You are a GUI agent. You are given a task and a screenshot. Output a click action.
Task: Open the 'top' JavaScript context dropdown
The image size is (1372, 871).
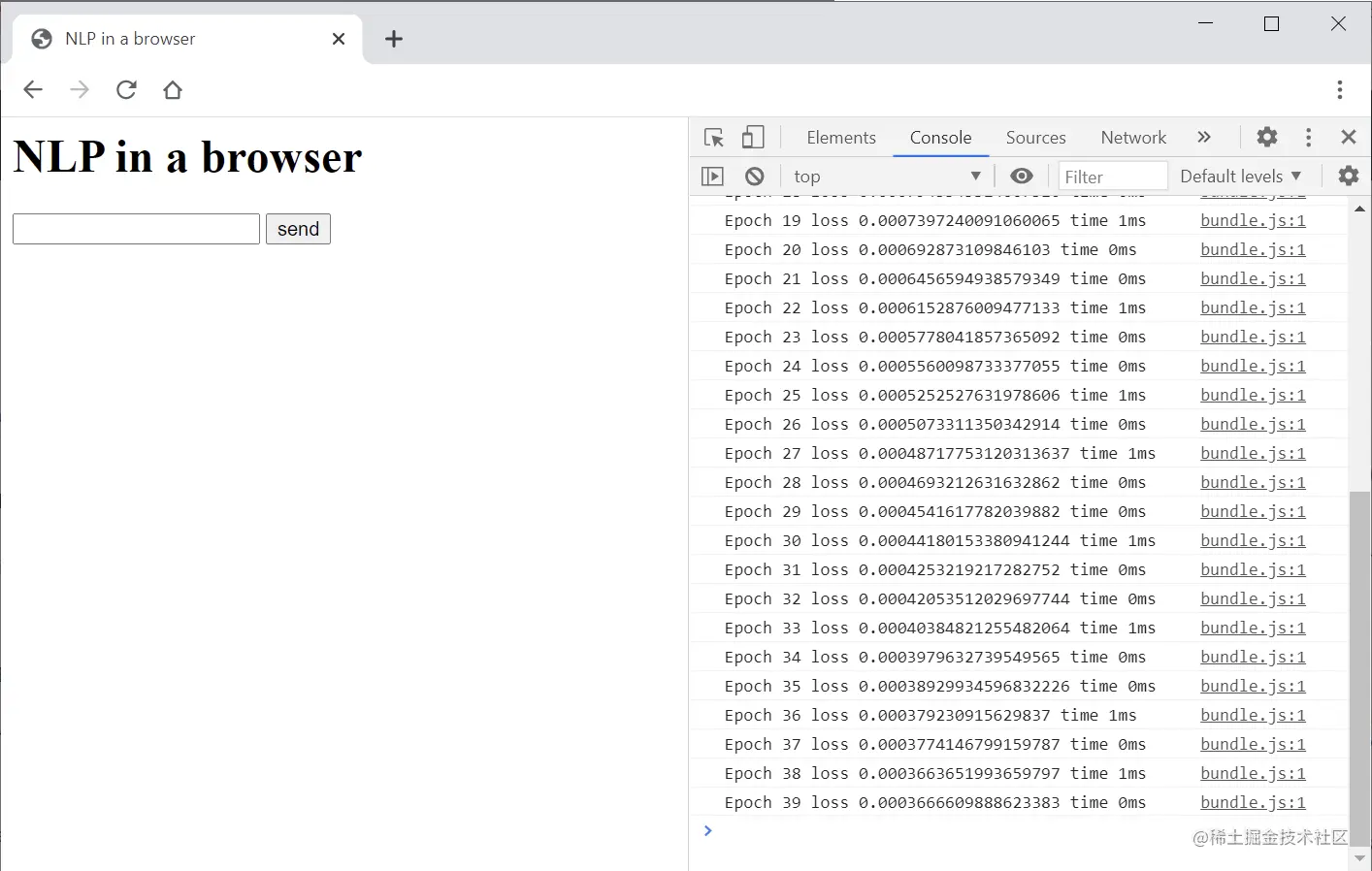pos(887,177)
